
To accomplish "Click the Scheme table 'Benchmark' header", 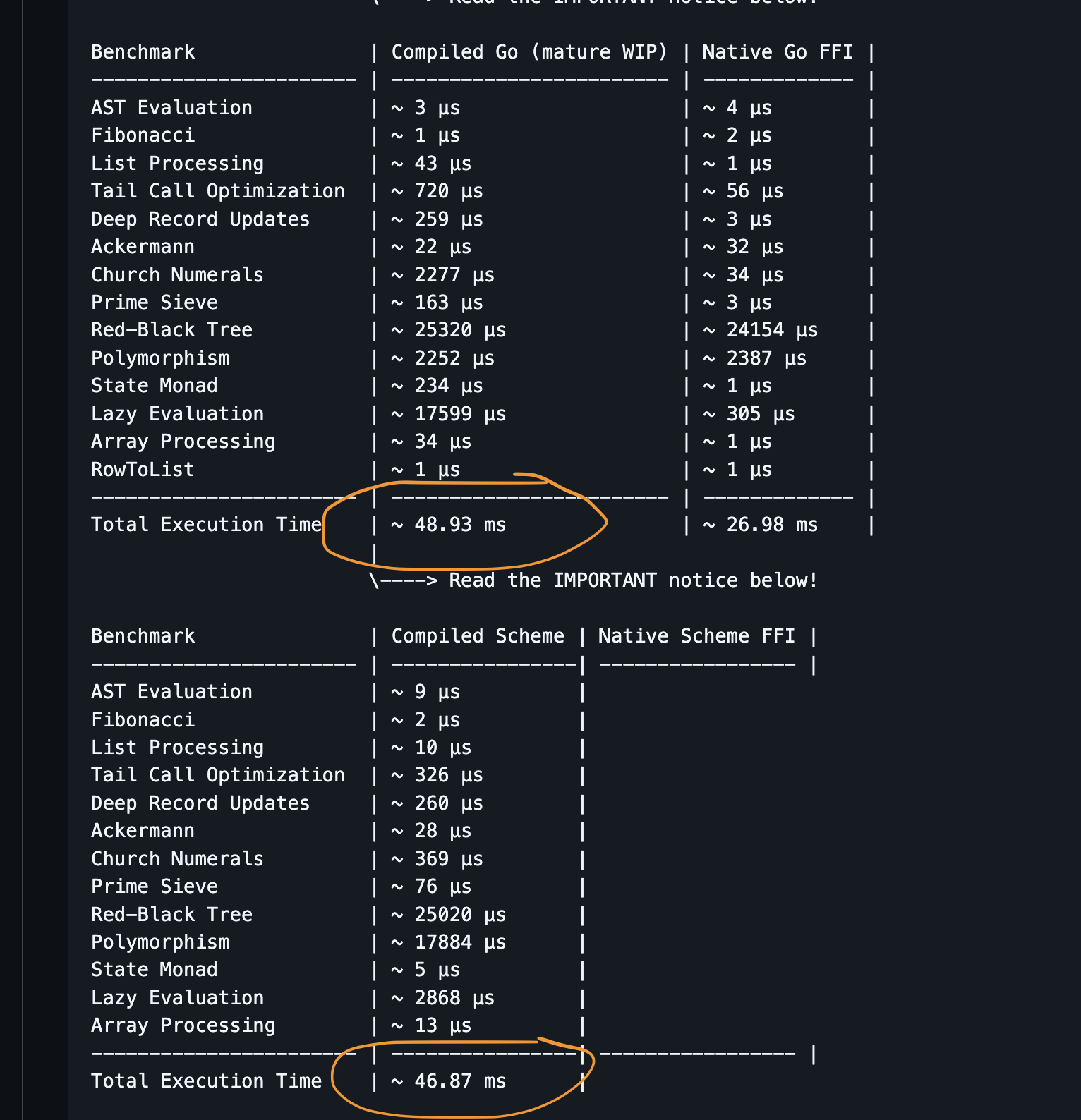I will point(143,636).
